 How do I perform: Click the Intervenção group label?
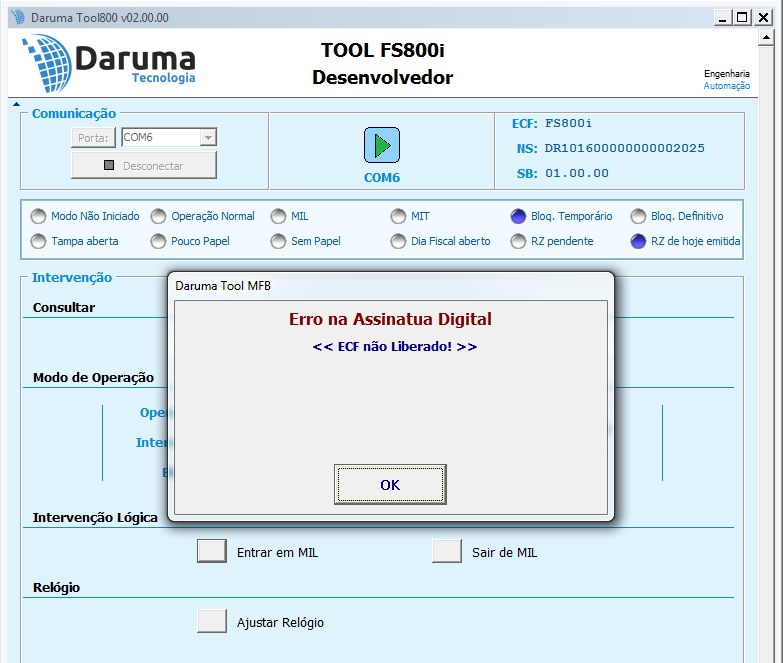pos(72,278)
